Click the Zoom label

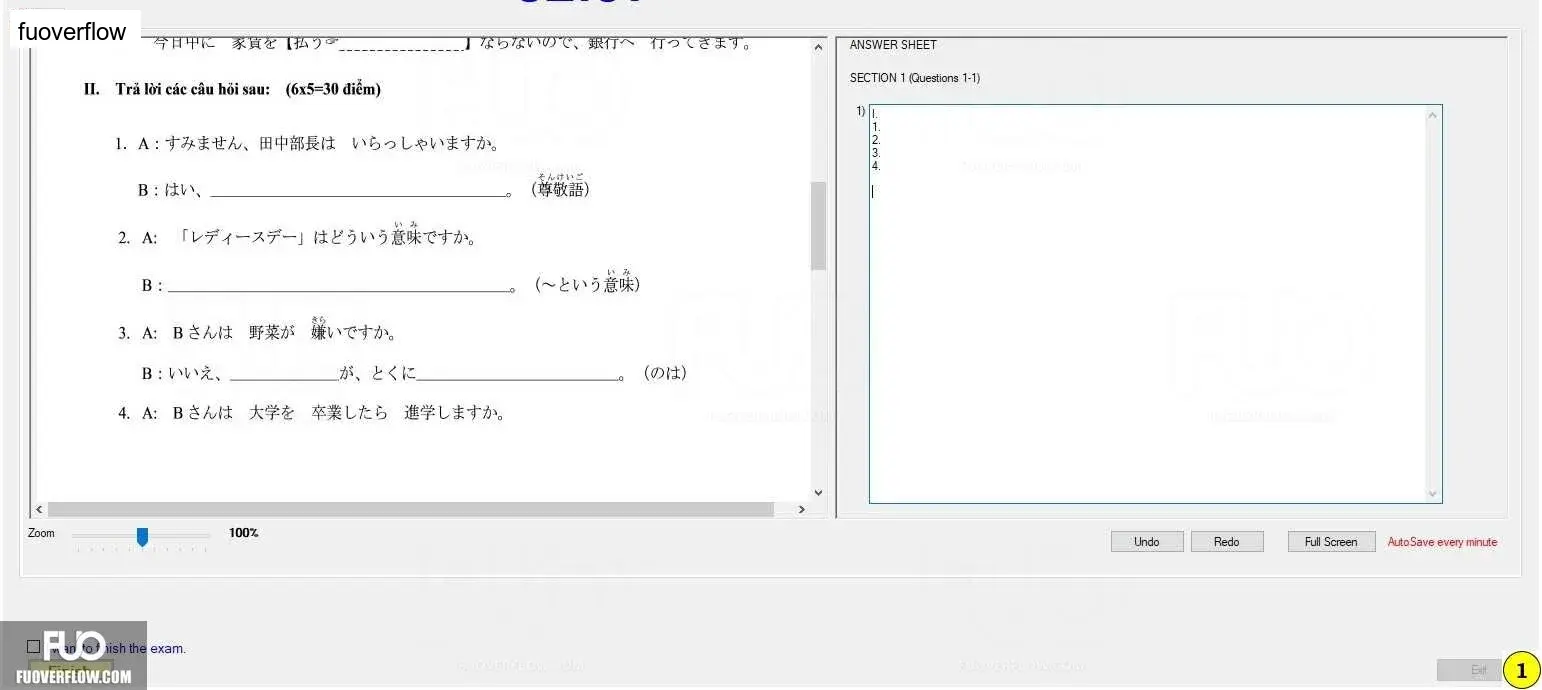[41, 533]
